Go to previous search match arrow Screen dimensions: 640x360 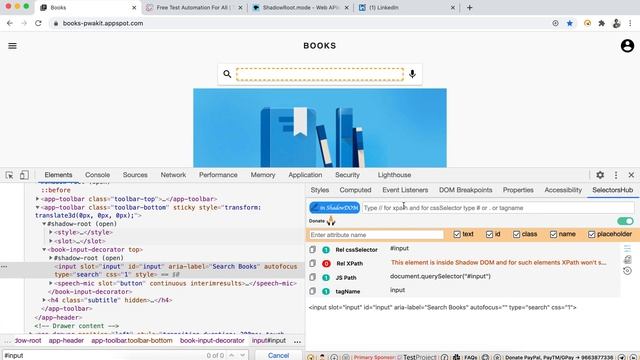pyautogui.click(x=231, y=355)
